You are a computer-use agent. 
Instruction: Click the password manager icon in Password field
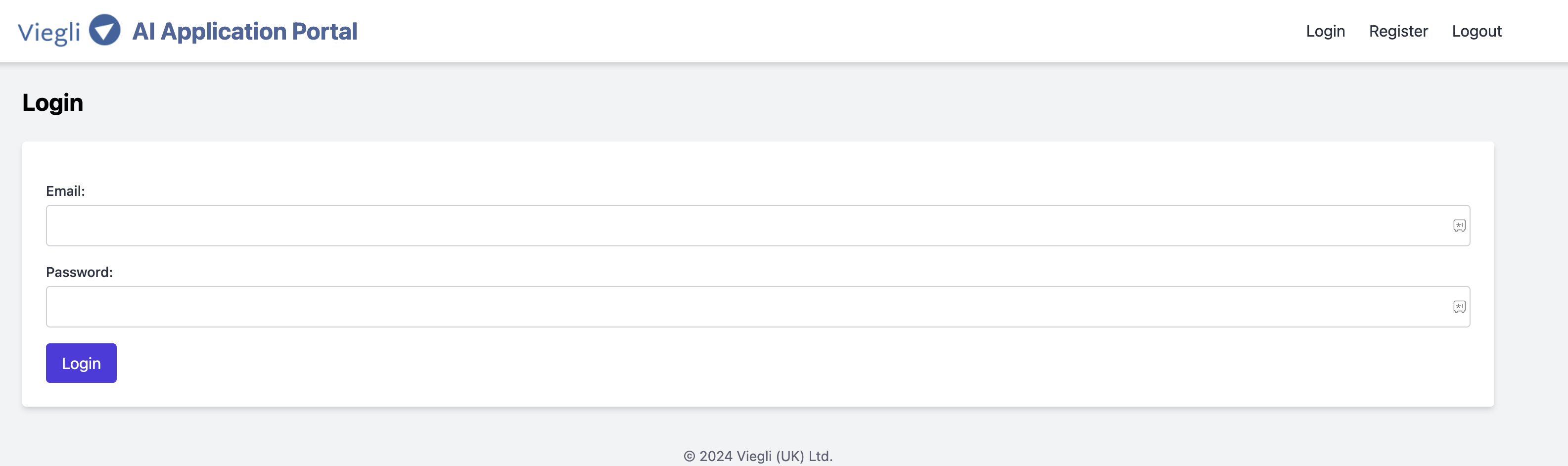point(1459,306)
